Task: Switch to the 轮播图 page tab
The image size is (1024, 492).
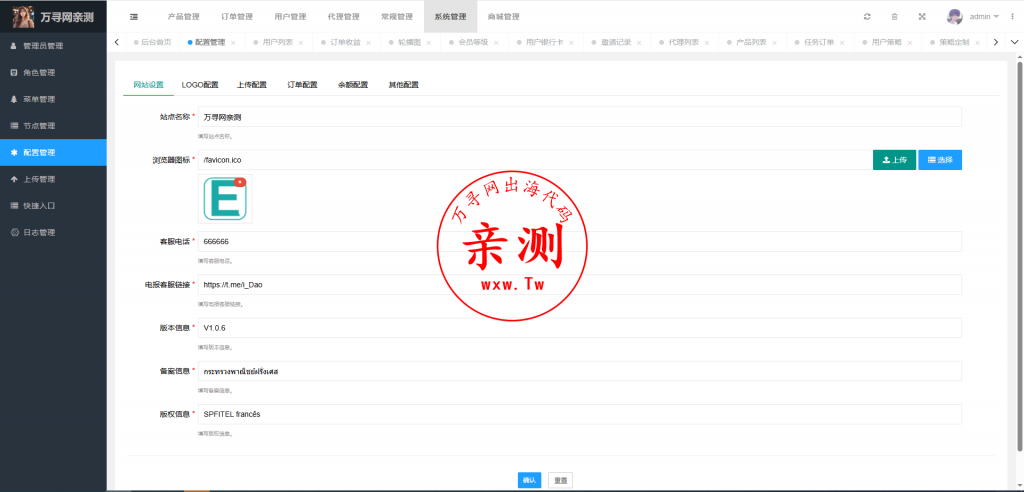Action: tap(410, 42)
